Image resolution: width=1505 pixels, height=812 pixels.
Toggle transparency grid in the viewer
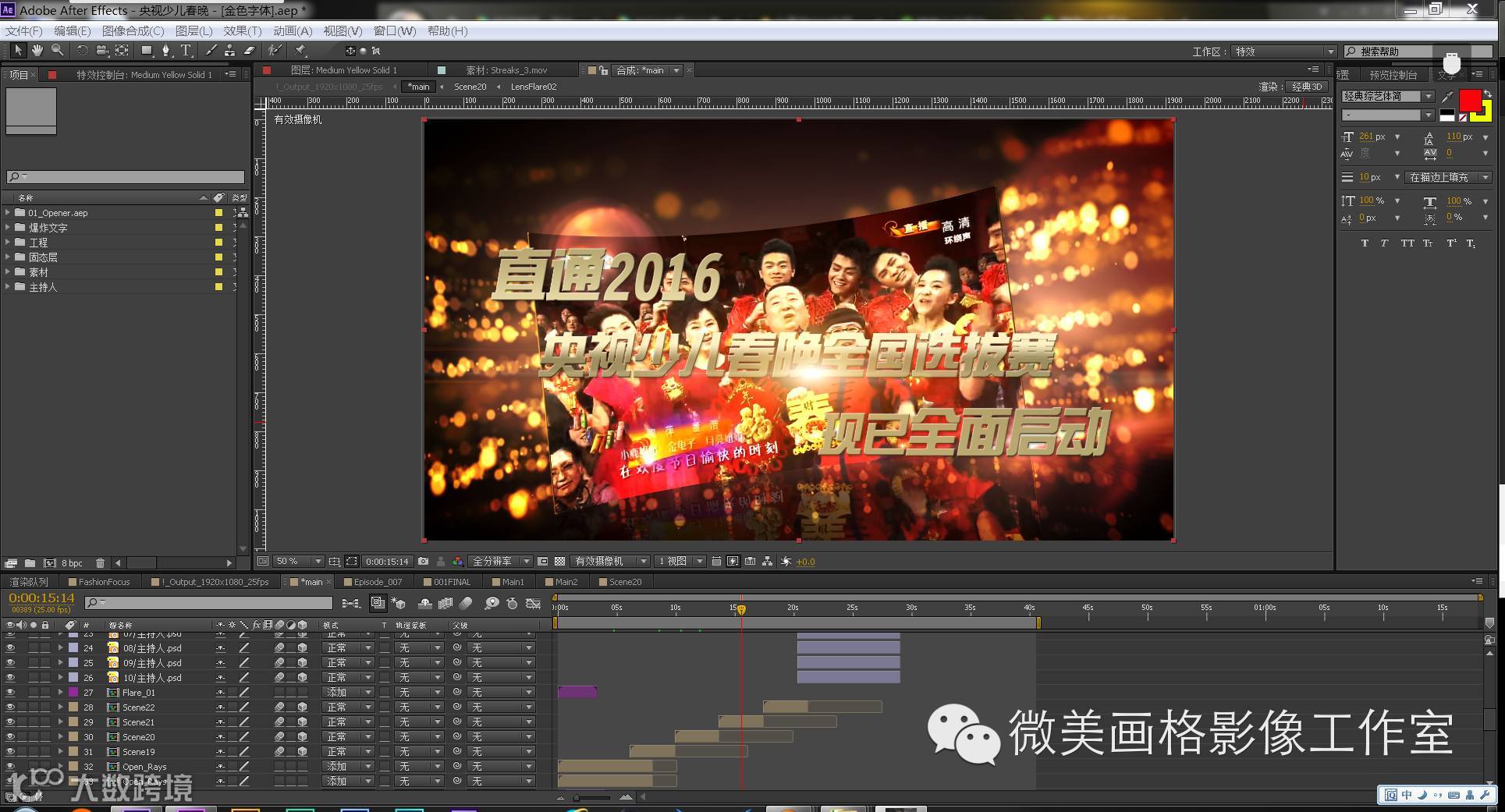pos(559,562)
